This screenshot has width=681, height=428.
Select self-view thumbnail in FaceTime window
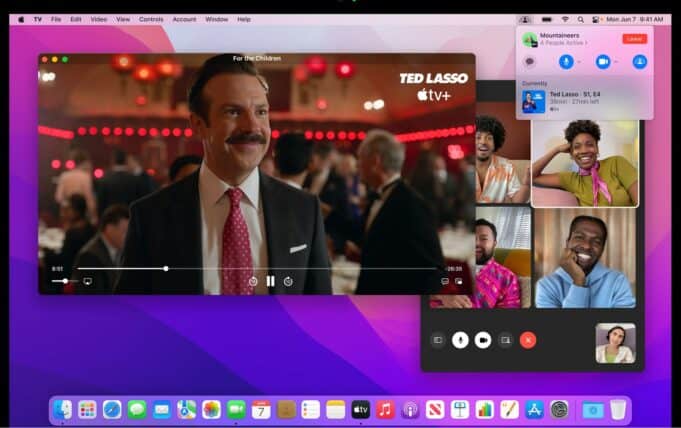point(615,343)
